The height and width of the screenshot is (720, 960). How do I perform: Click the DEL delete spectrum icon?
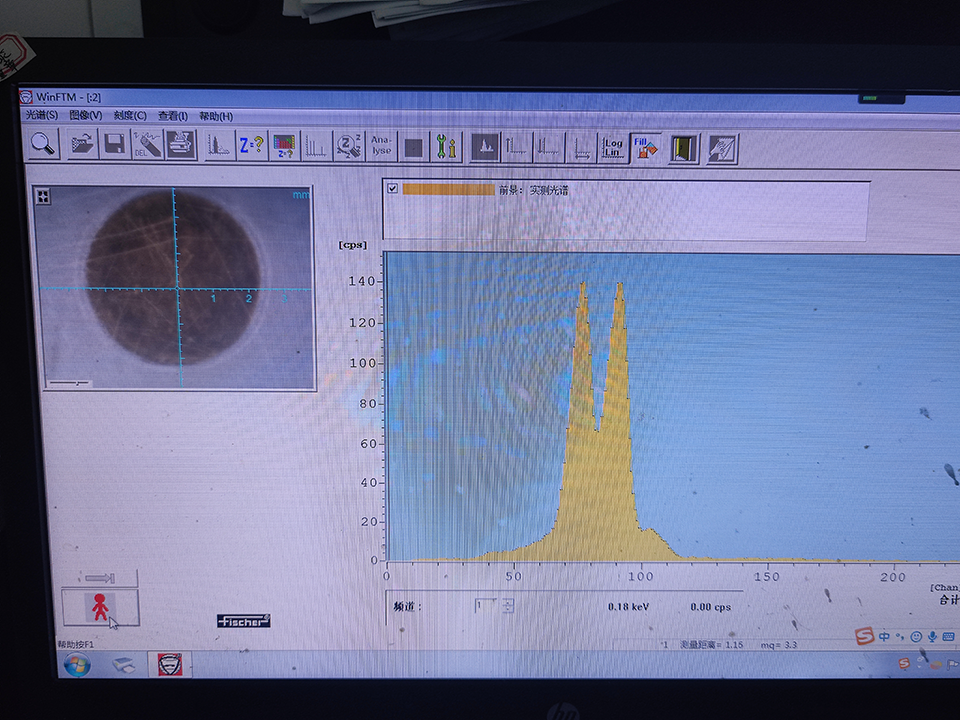pyautogui.click(x=147, y=145)
